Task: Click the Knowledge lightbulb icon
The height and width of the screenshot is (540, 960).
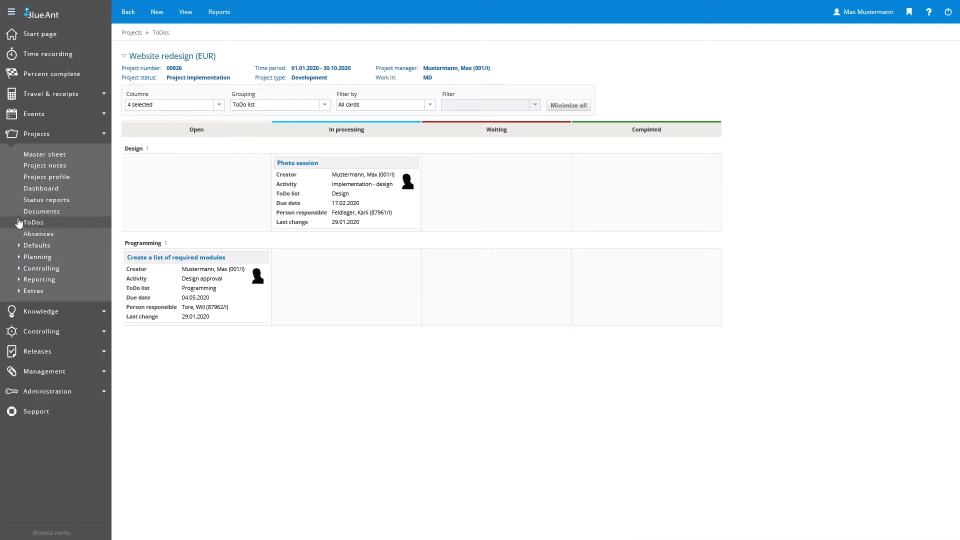Action: [x=11, y=311]
